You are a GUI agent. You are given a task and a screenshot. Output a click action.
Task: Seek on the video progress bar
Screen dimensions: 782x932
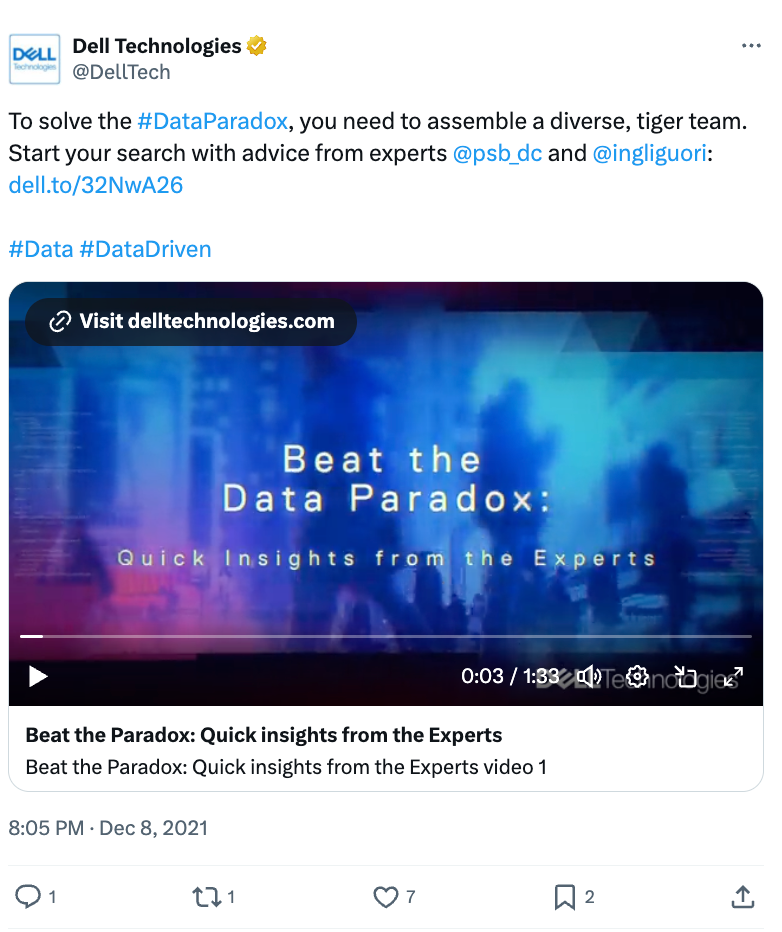pos(386,636)
